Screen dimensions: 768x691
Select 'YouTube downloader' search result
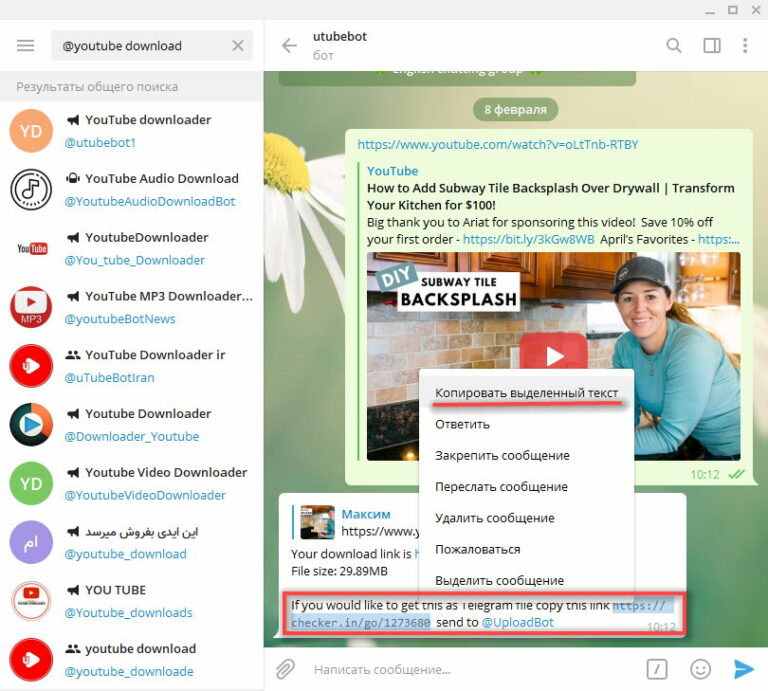click(x=131, y=131)
